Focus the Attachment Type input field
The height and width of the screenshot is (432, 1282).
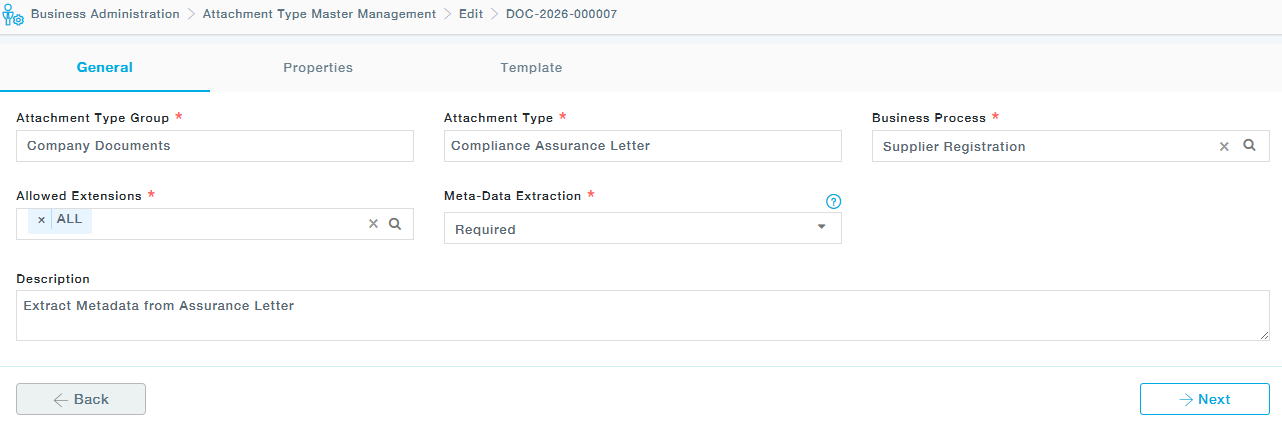(642, 146)
